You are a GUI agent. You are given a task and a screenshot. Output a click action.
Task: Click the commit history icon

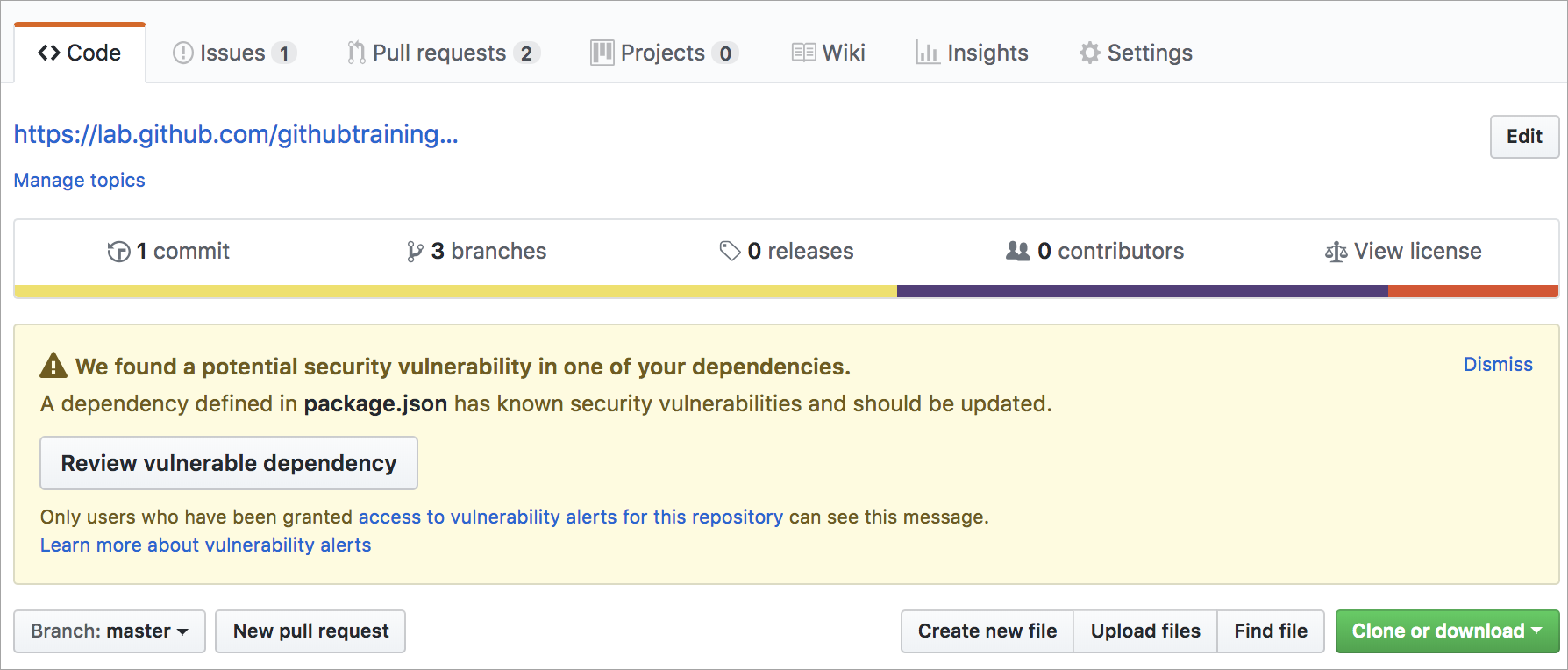click(x=118, y=251)
